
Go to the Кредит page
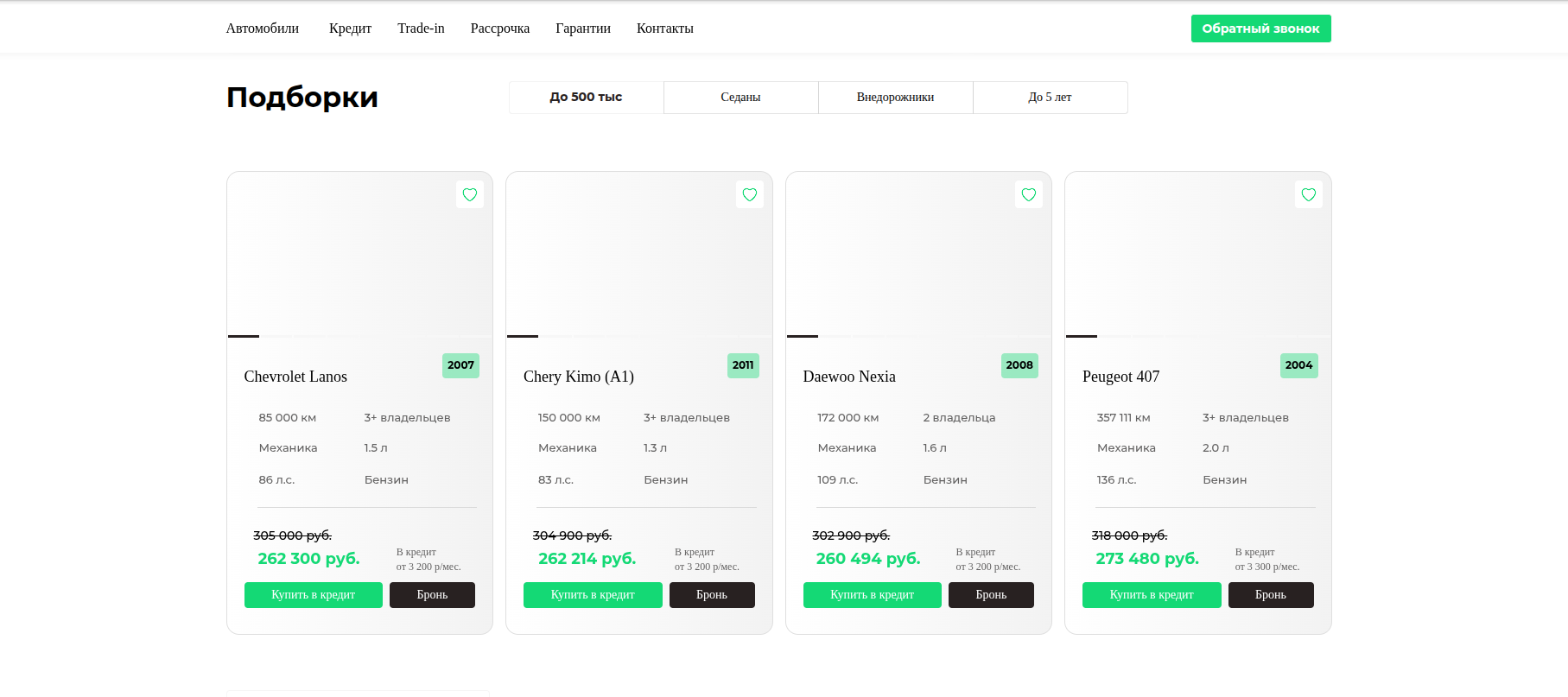tap(350, 29)
